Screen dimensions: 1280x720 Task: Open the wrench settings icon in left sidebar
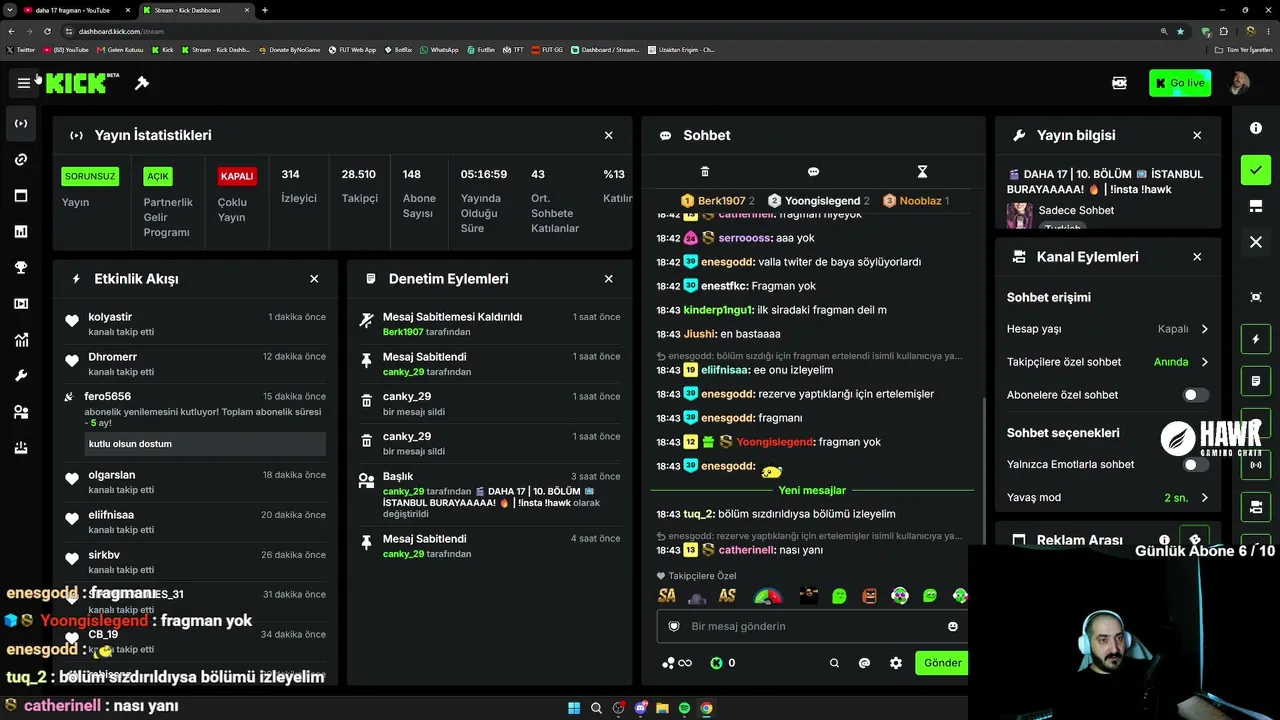(x=21, y=376)
